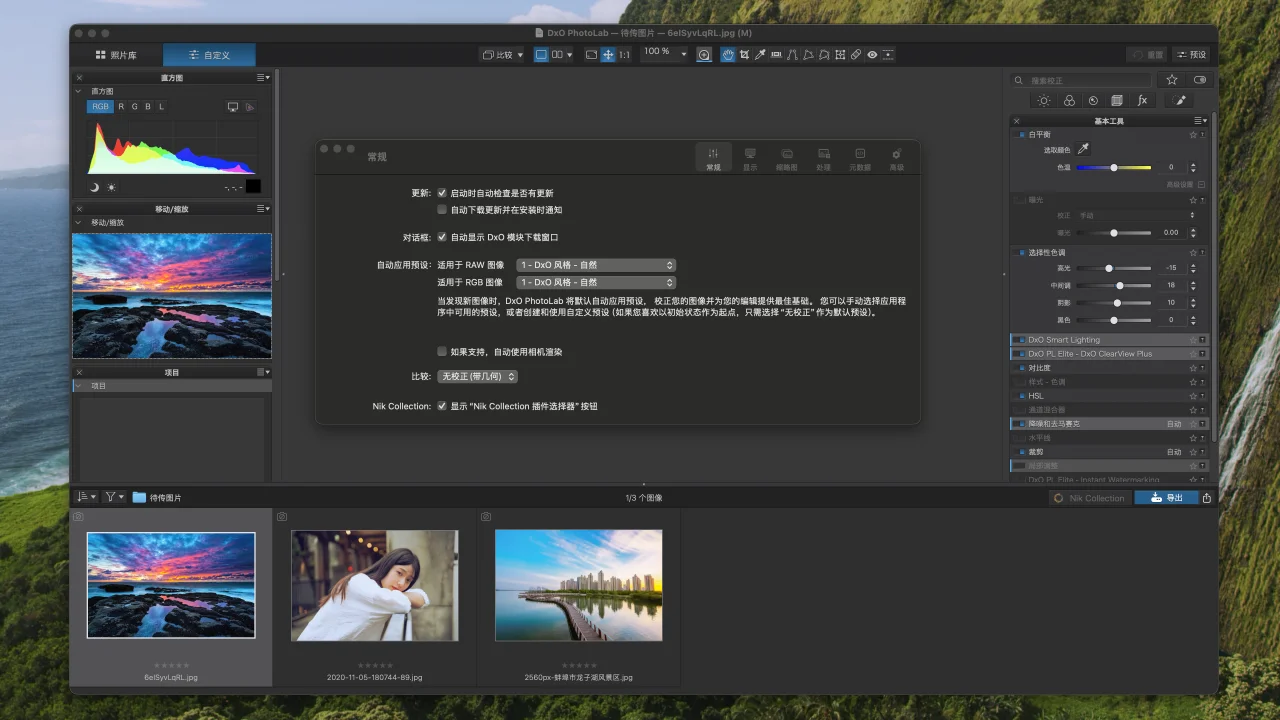Switch to the 照片库 tab
1280x720 pixels.
116,55
